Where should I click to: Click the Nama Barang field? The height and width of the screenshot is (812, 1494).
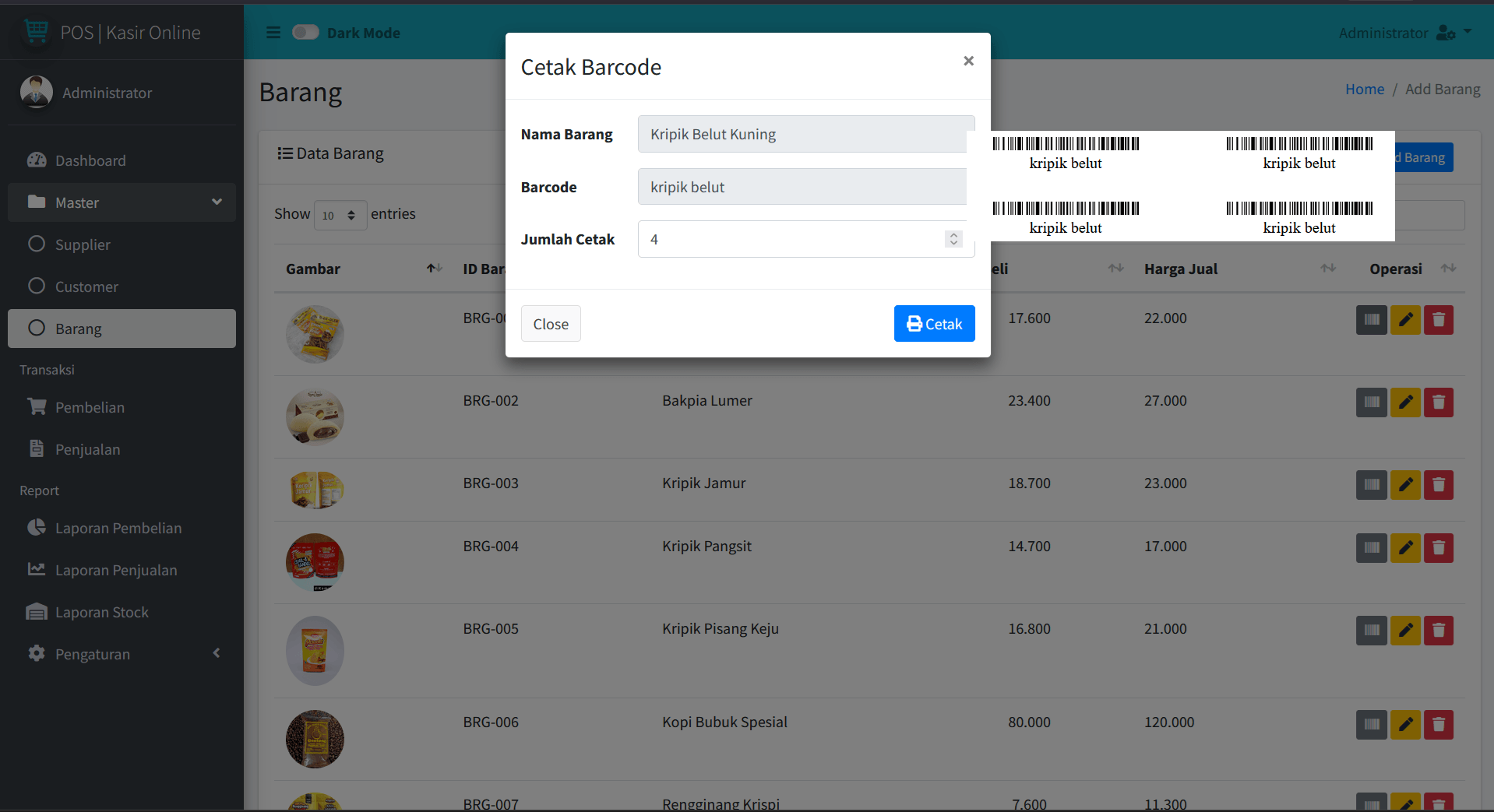click(806, 134)
